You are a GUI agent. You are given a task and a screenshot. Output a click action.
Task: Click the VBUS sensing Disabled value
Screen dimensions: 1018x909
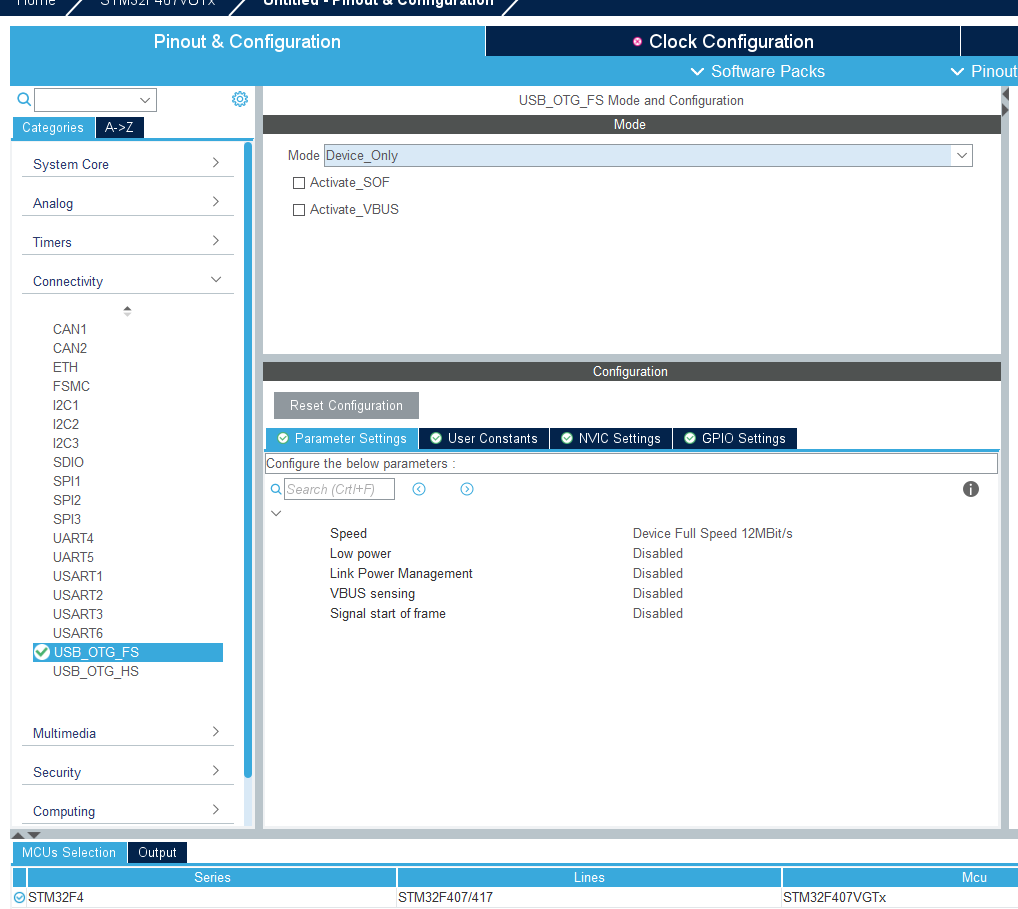(658, 593)
